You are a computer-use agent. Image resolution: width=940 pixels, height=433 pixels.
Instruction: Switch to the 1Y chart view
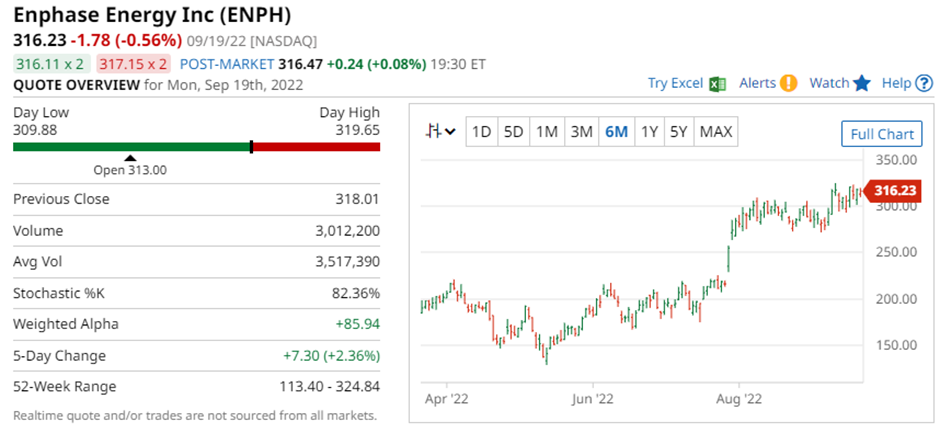pos(649,132)
